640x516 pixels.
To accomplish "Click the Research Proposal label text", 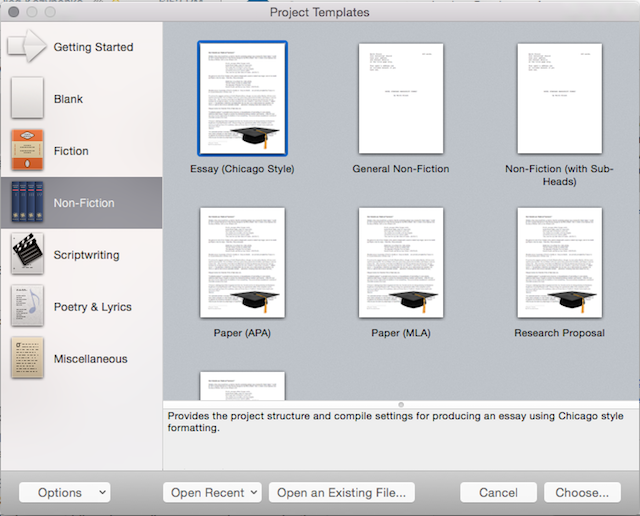I will tap(560, 333).
